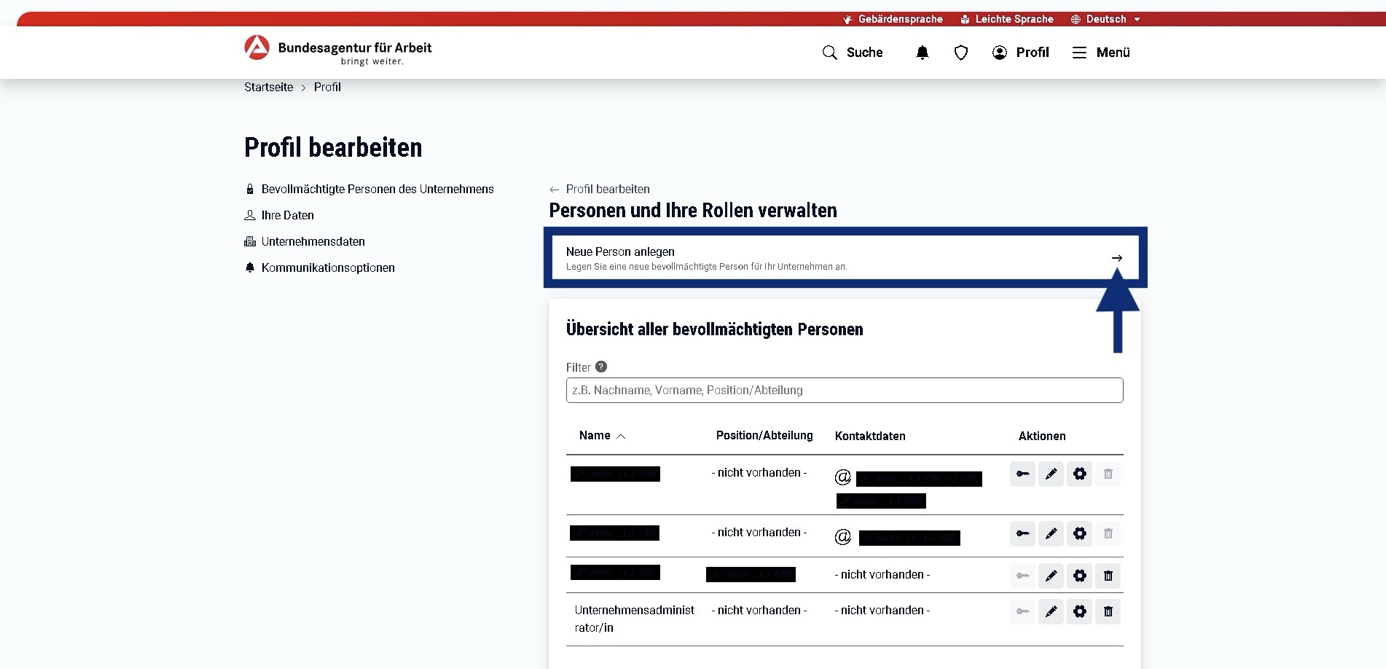Delete third person using trash icon
This screenshot has width=1386, height=669.
click(x=1108, y=575)
